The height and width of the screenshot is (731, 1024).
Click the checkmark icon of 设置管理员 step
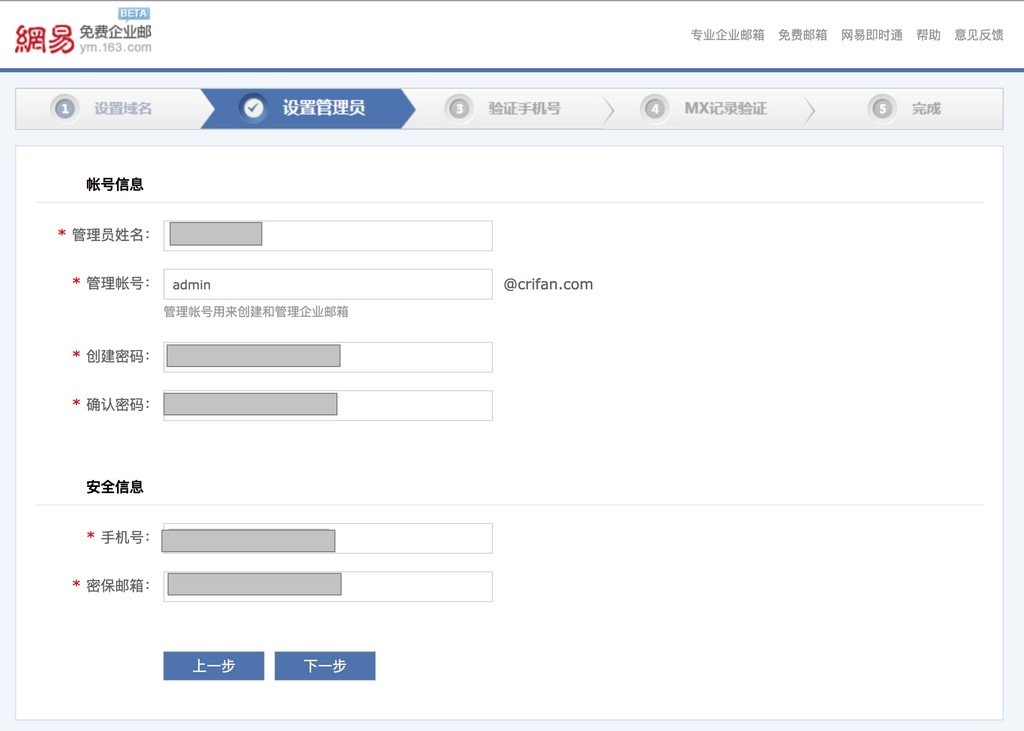pos(253,108)
